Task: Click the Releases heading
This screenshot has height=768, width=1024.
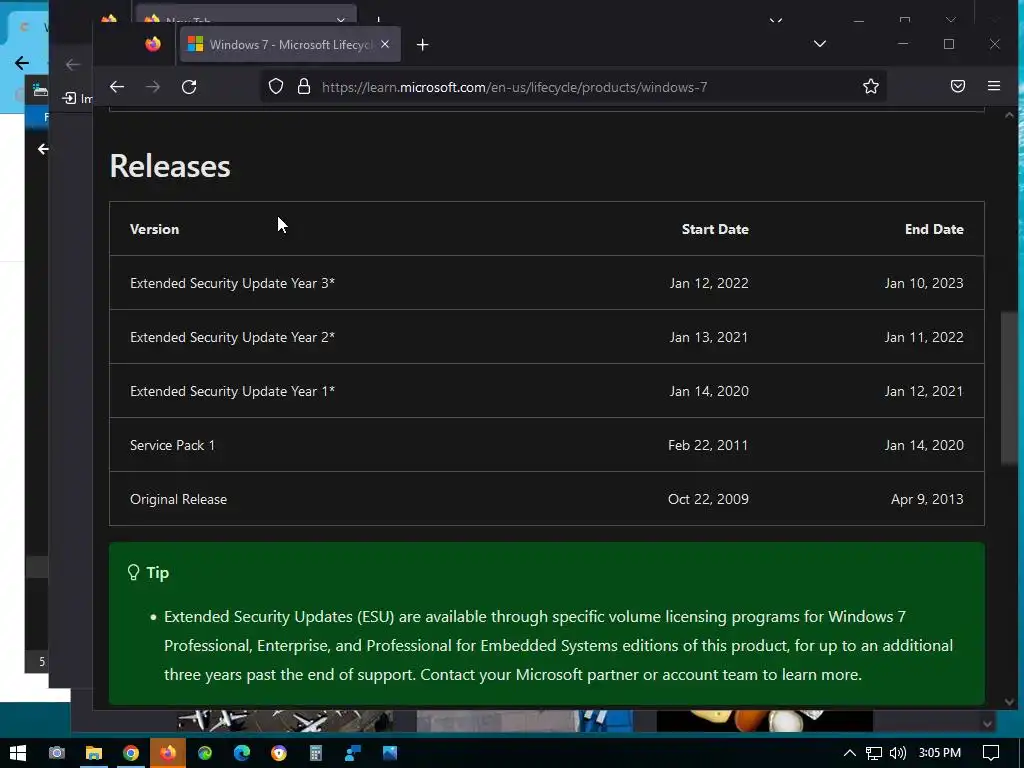Action: [170, 166]
